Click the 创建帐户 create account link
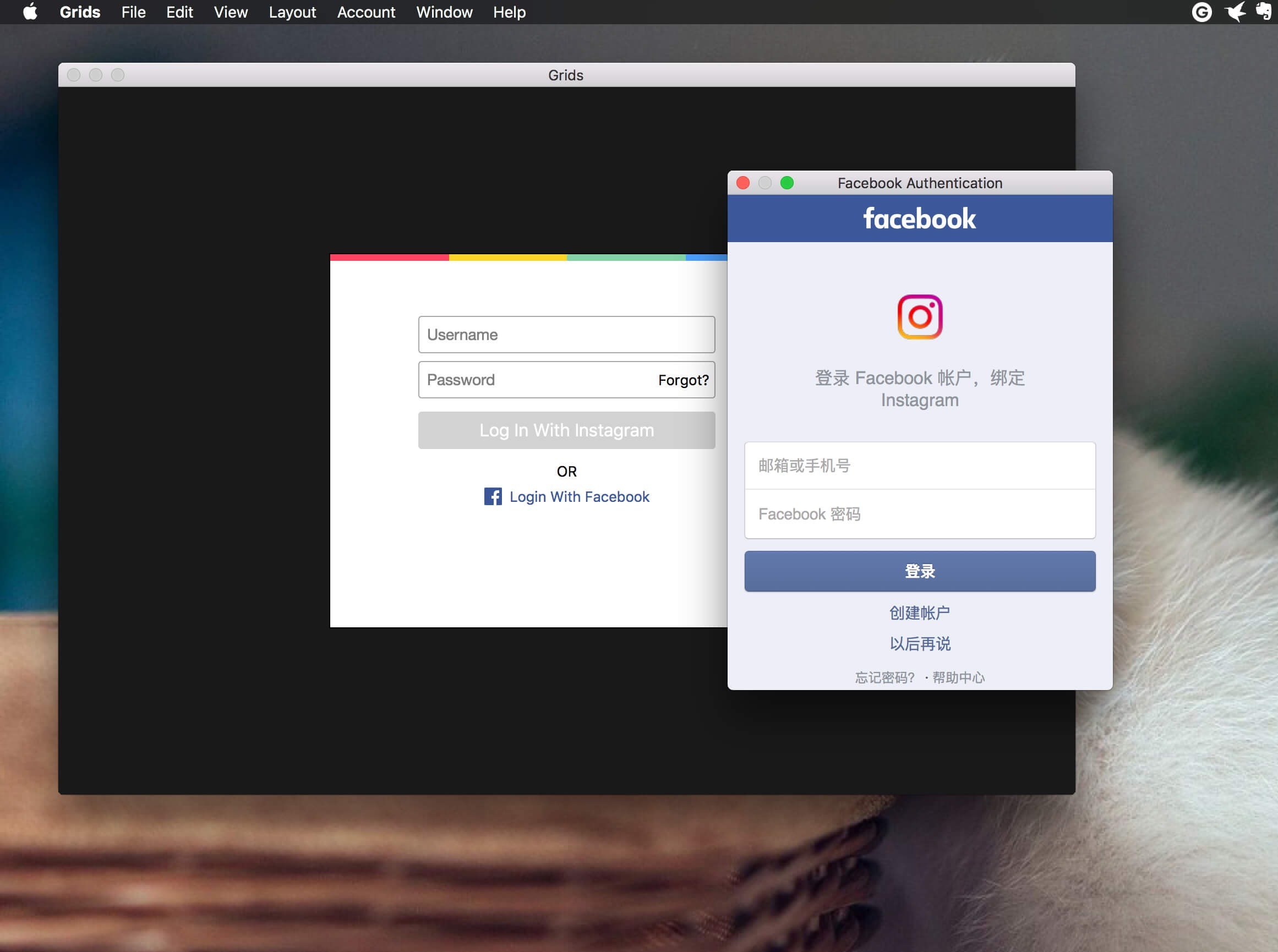The width and height of the screenshot is (1278, 952). click(920, 612)
